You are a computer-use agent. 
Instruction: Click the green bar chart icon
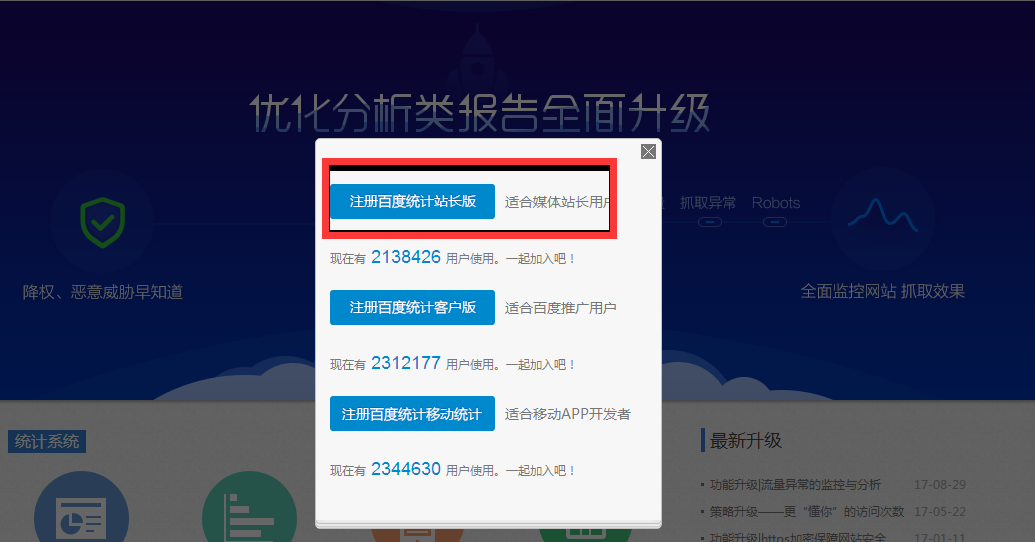(x=248, y=517)
